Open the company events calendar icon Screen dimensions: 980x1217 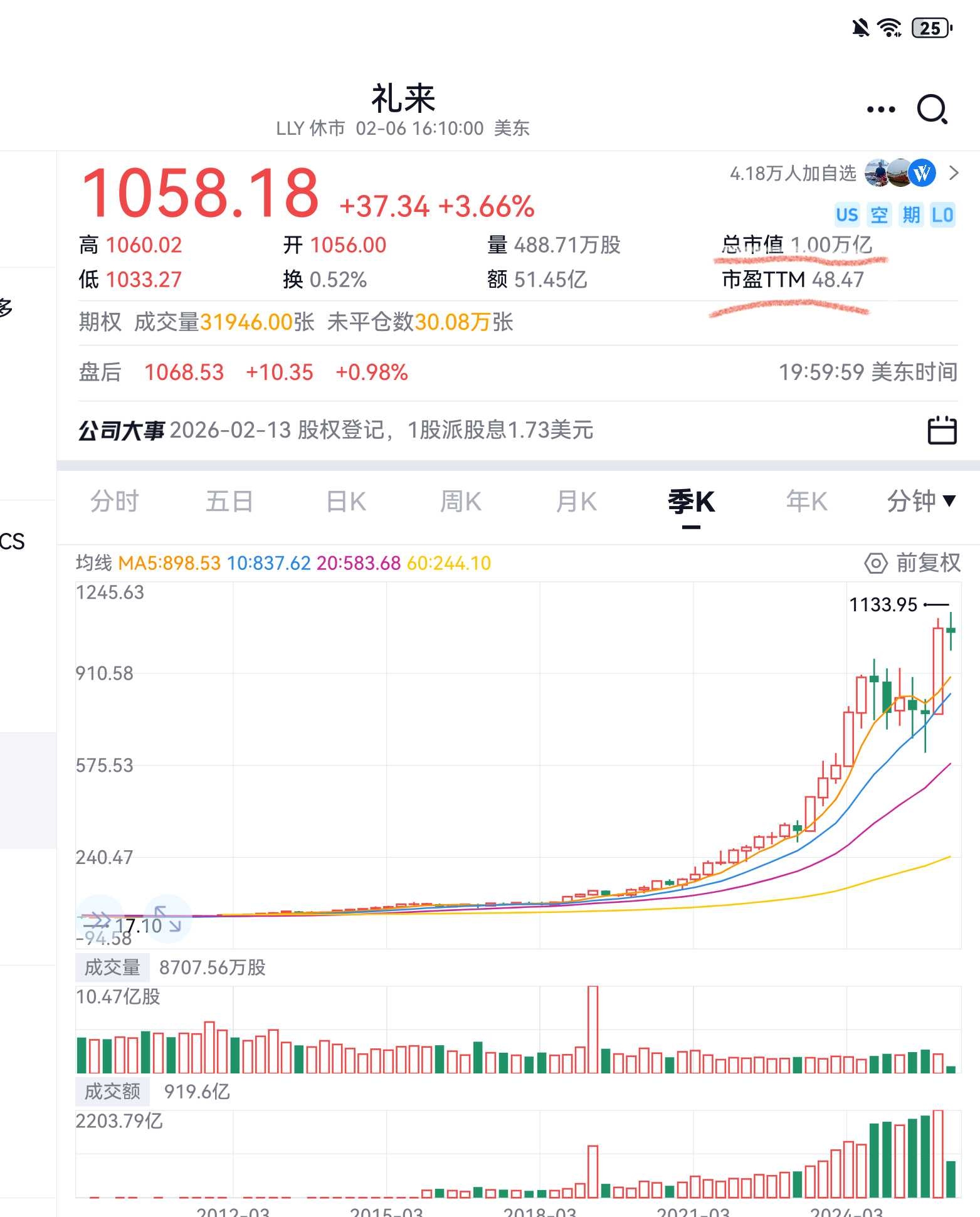(x=942, y=430)
